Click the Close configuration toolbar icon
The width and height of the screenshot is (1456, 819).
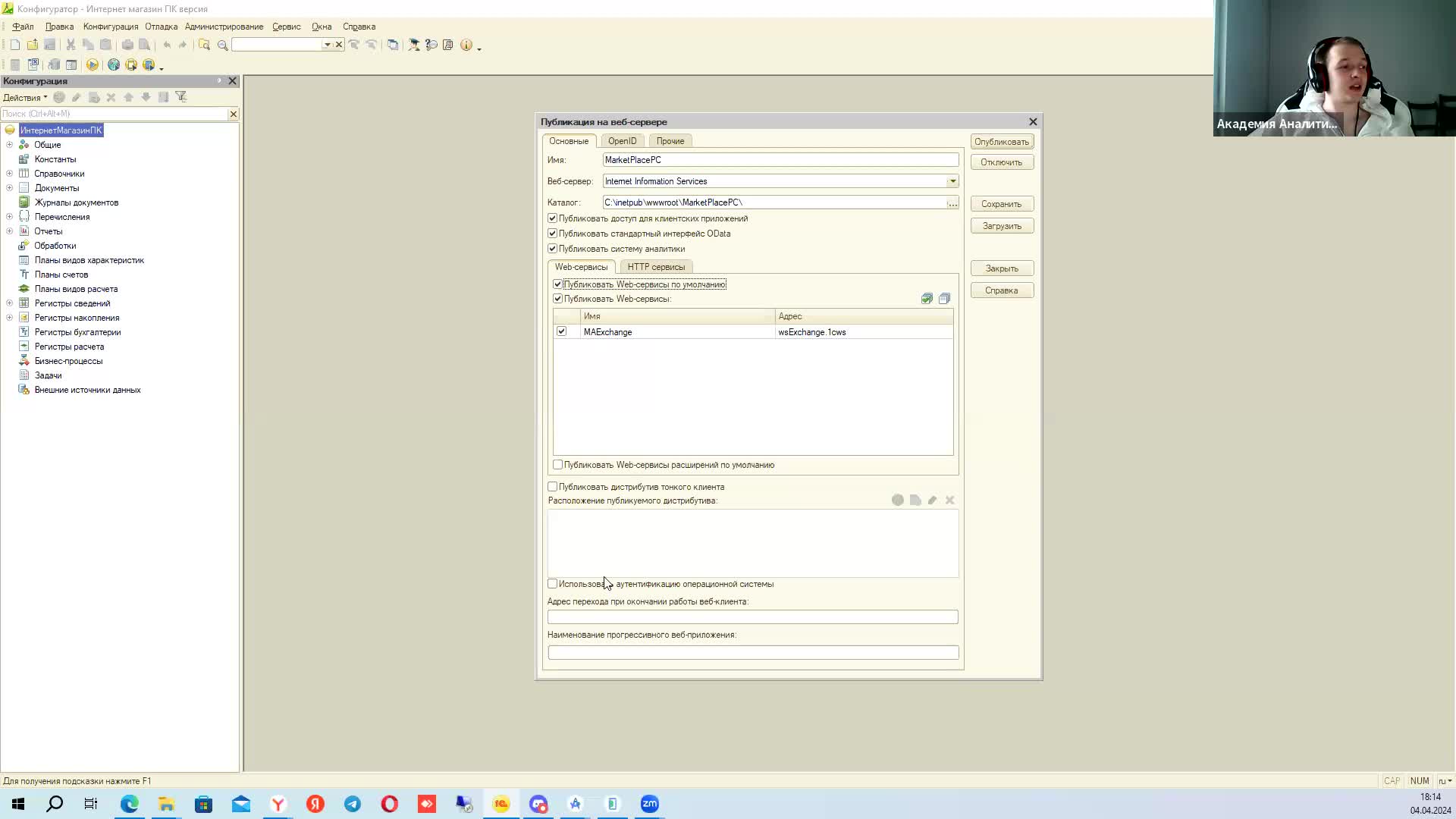click(33, 65)
